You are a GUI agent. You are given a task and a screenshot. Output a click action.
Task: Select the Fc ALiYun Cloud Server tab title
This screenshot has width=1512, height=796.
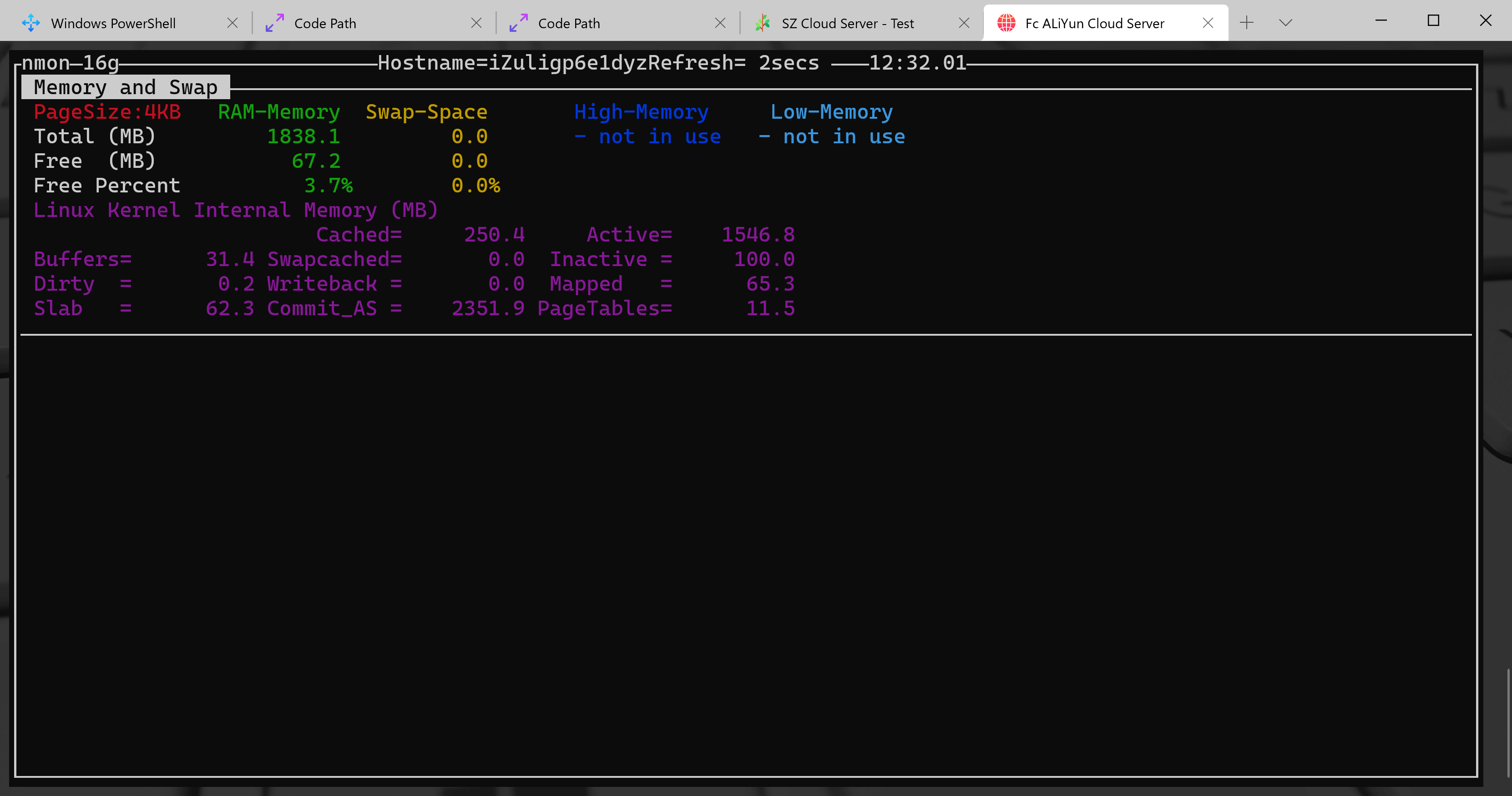[x=1094, y=24]
